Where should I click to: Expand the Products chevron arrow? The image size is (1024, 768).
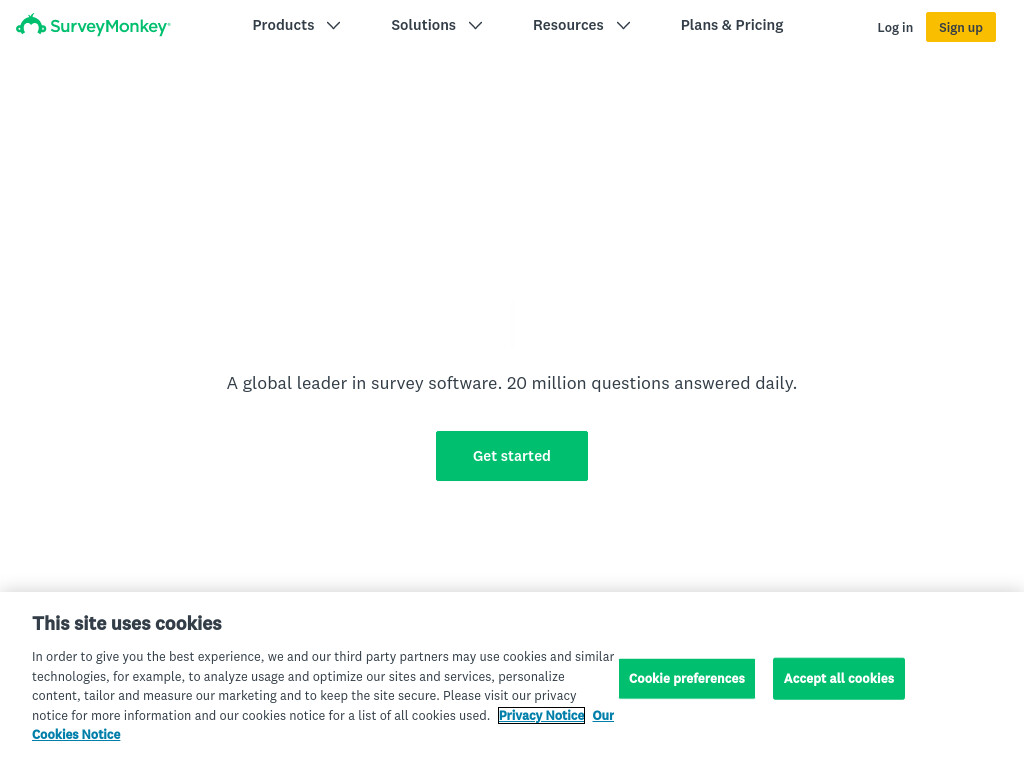click(x=334, y=25)
